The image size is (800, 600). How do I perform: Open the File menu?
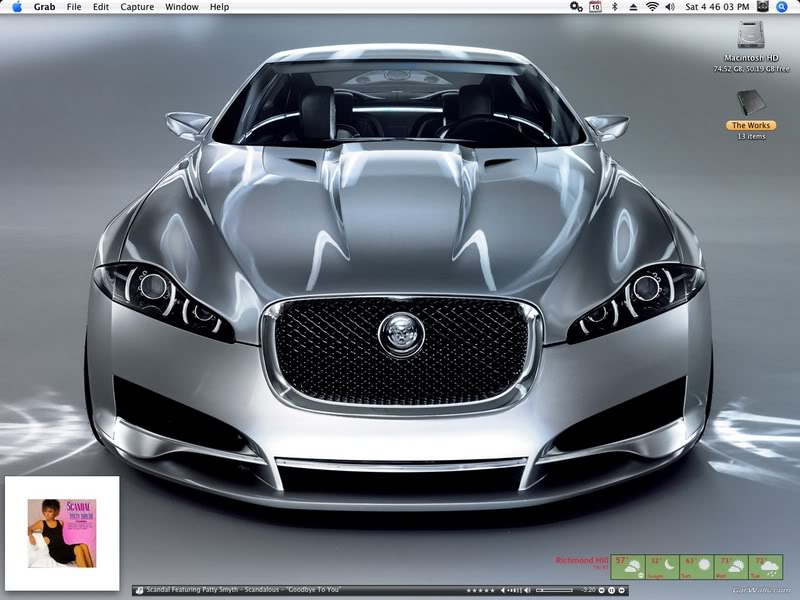pyautogui.click(x=74, y=7)
